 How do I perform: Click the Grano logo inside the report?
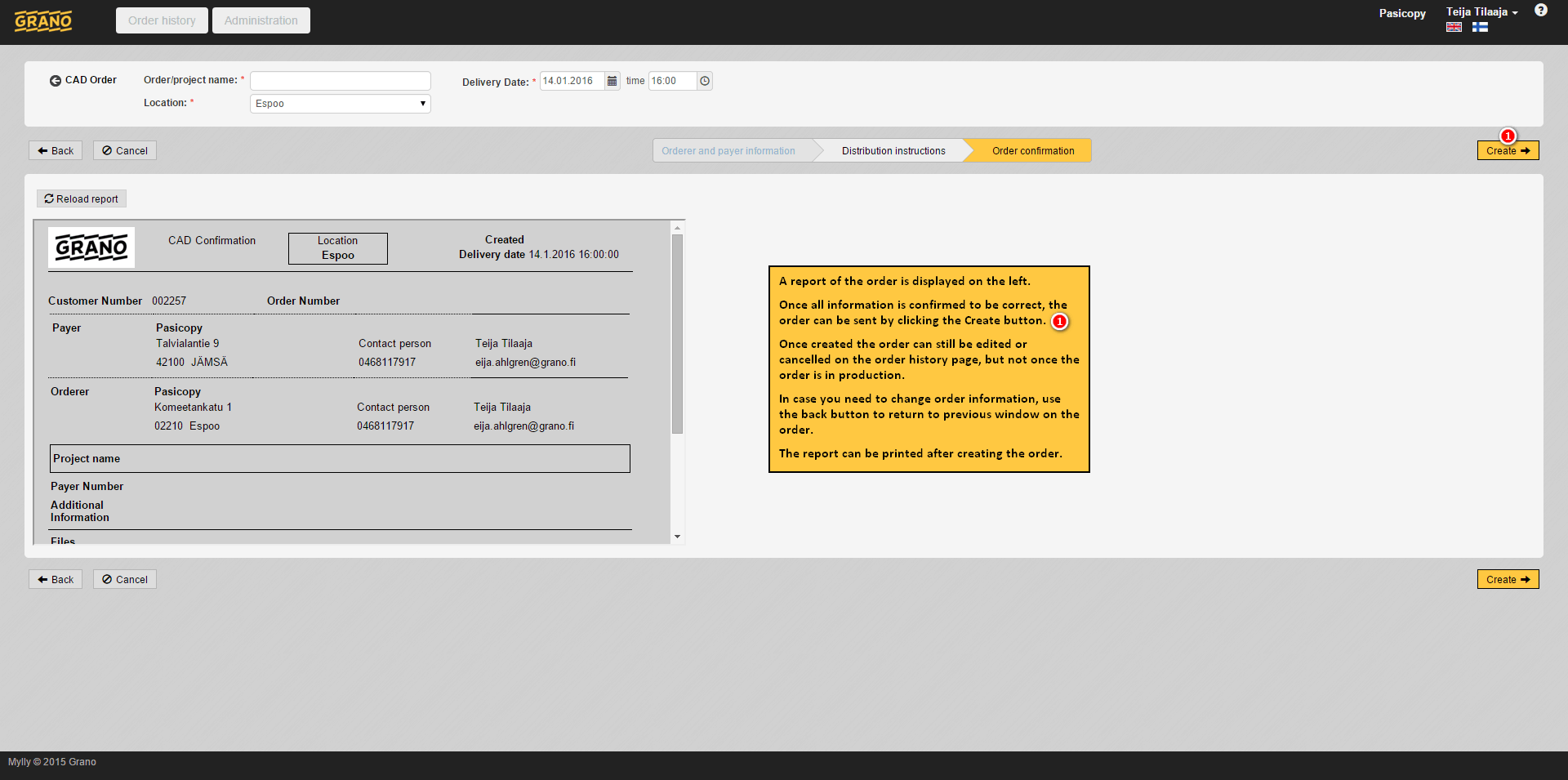[x=91, y=247]
